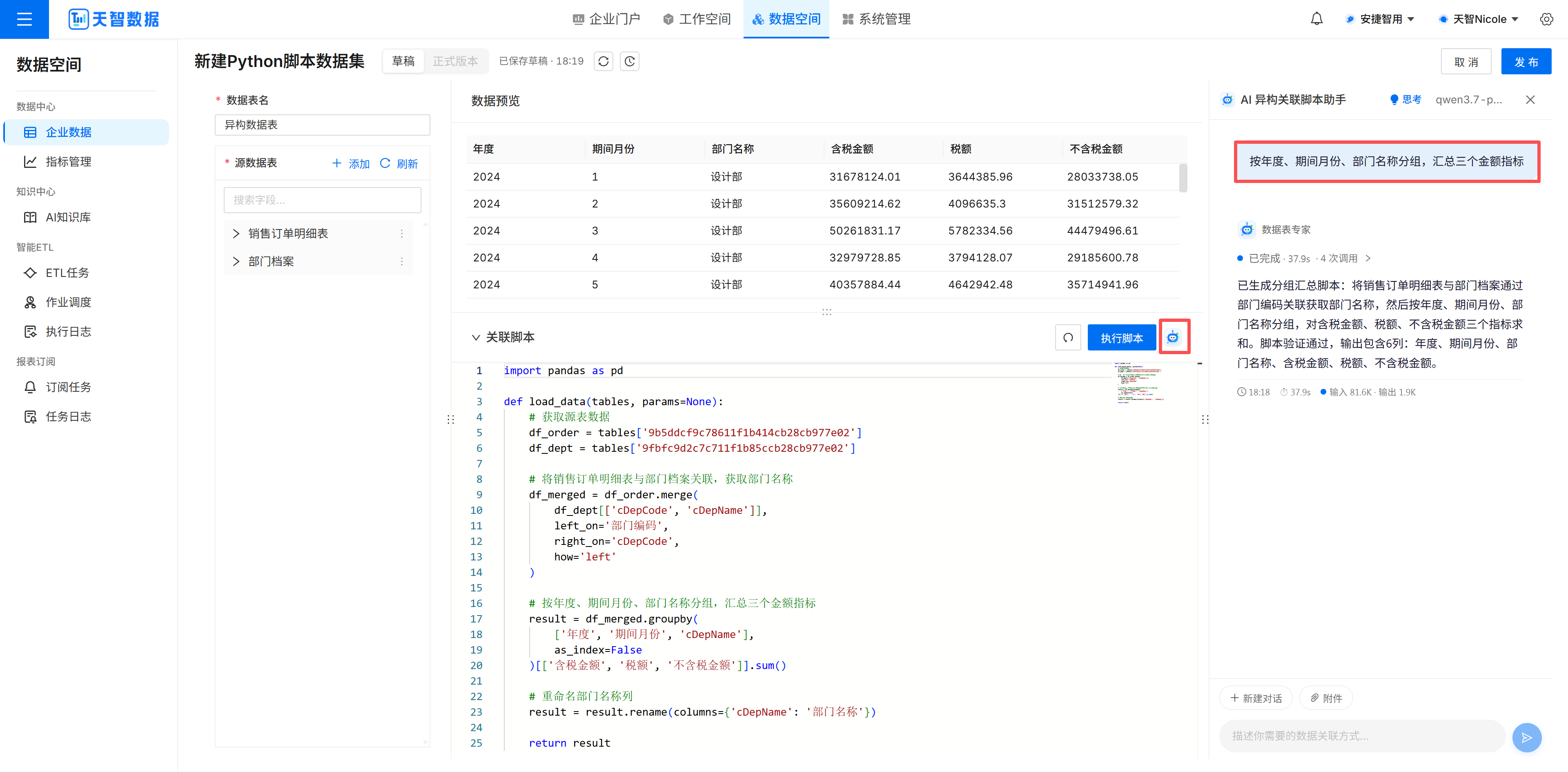Click the AI assistant robot icon
Image resolution: width=1568 pixels, height=772 pixels.
click(x=1173, y=337)
